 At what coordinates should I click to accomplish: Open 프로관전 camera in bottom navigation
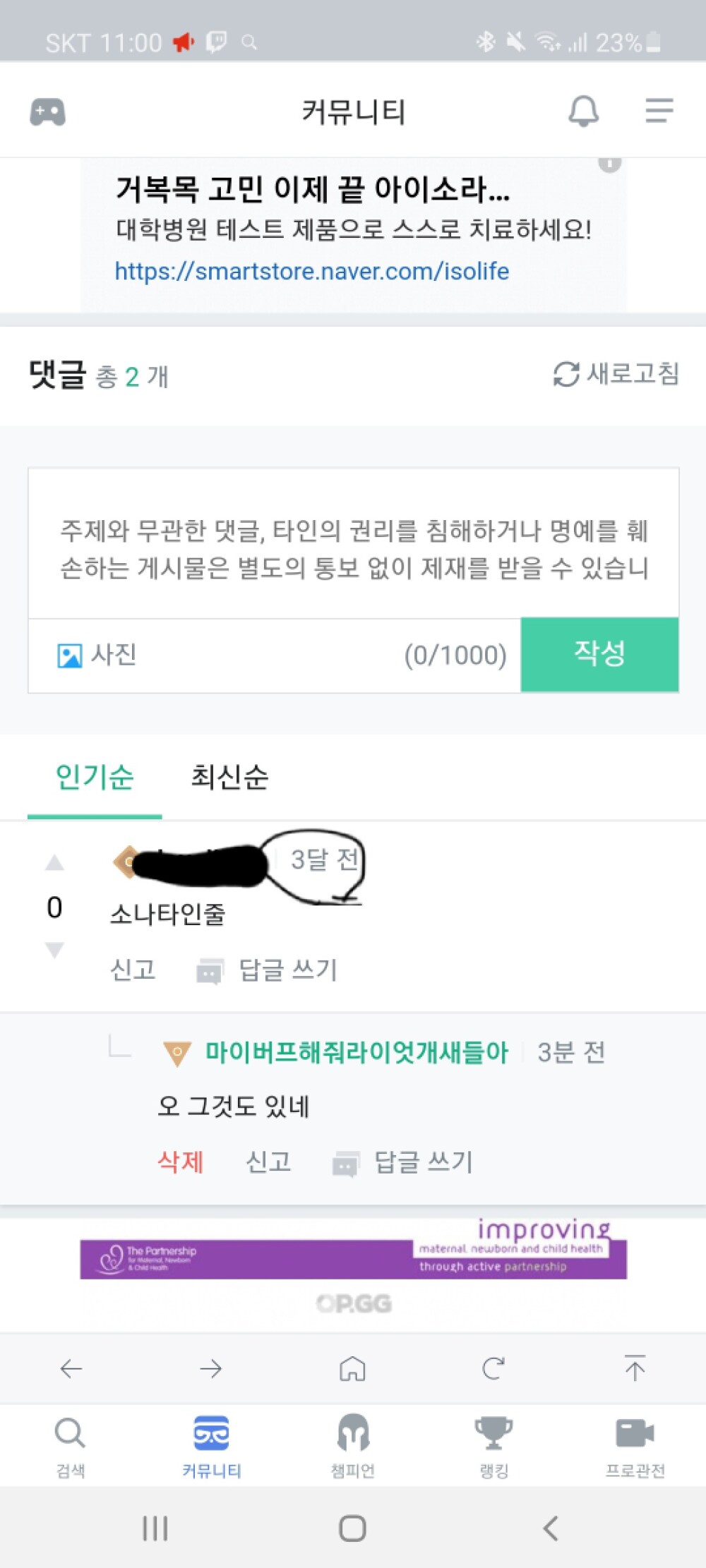click(635, 1446)
